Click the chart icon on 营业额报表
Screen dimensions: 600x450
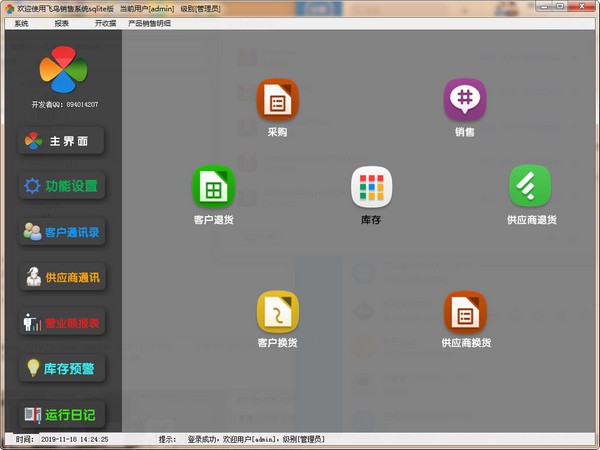click(32, 323)
